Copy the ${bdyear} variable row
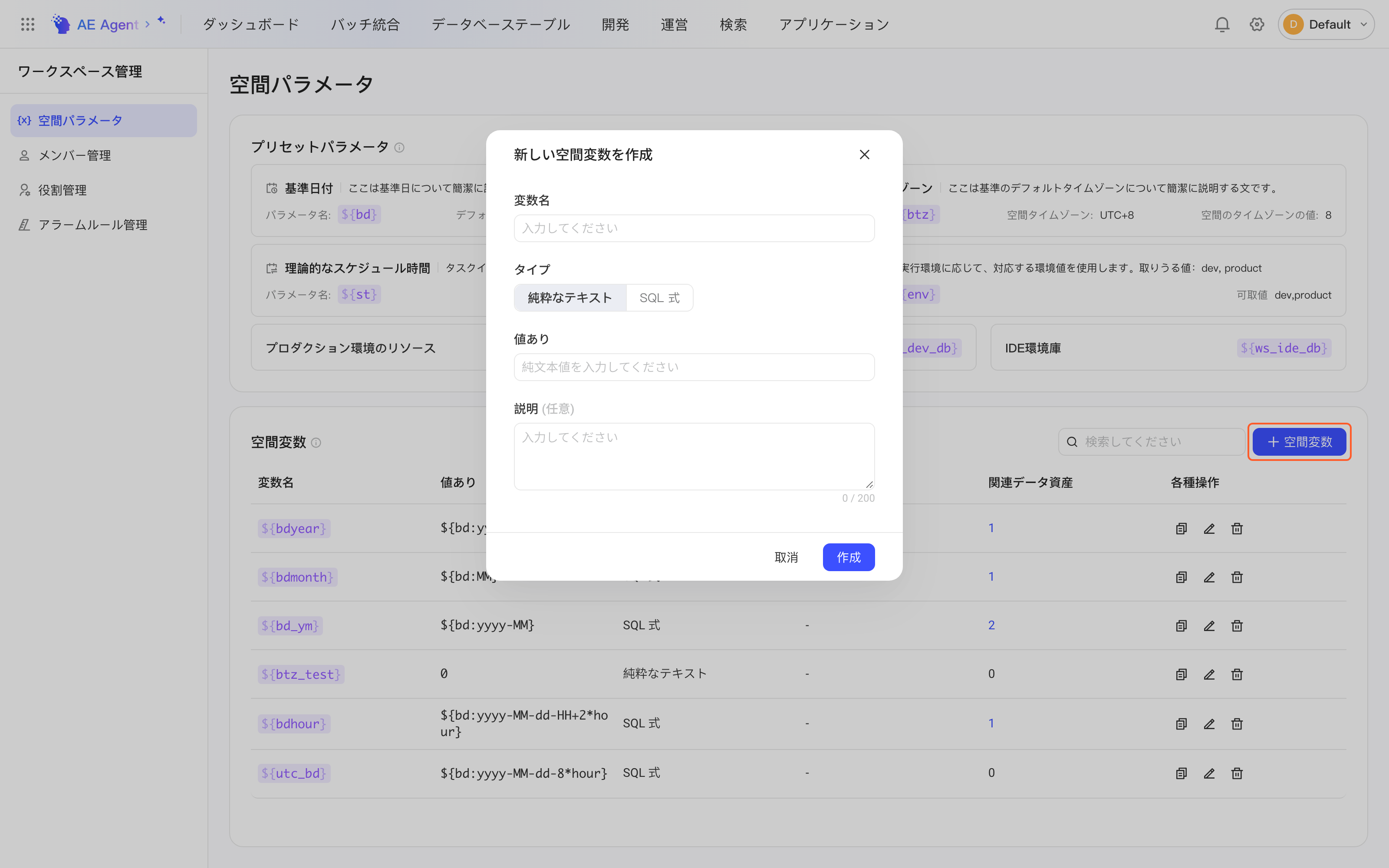Image resolution: width=1389 pixels, height=868 pixels. click(1181, 528)
